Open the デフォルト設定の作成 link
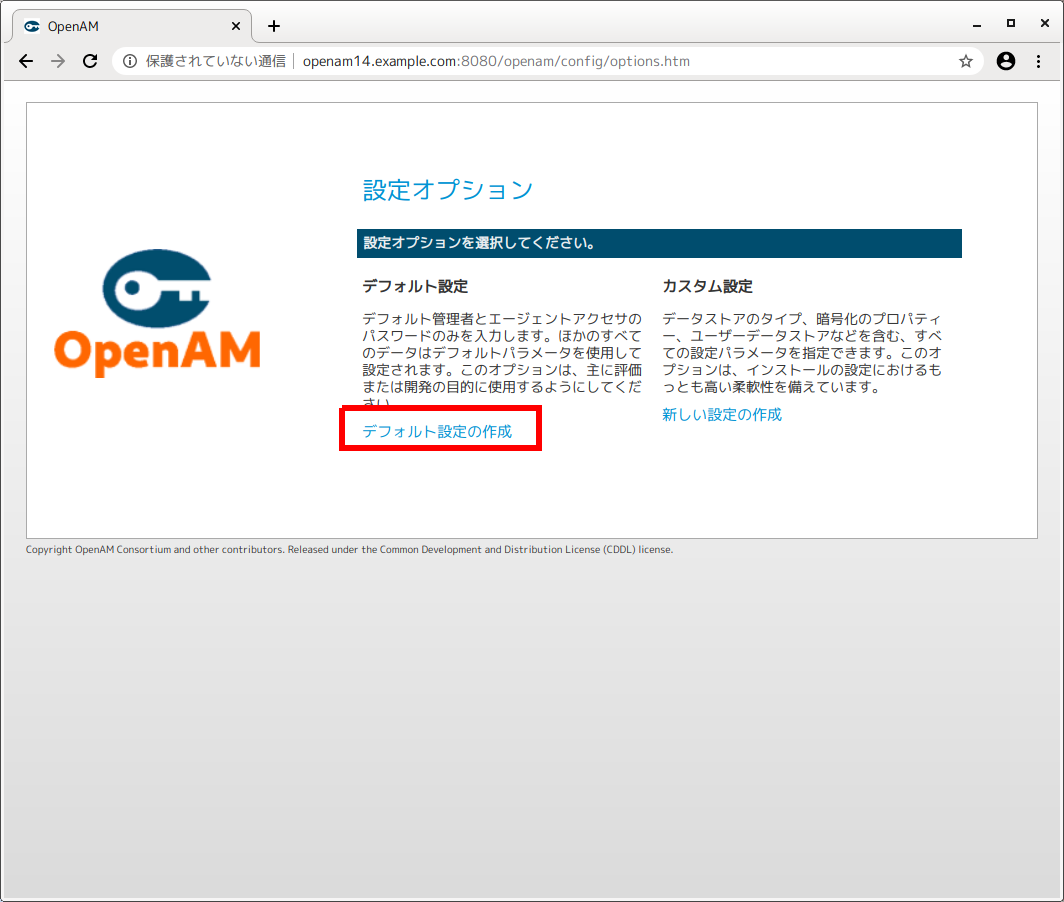 (x=440, y=429)
